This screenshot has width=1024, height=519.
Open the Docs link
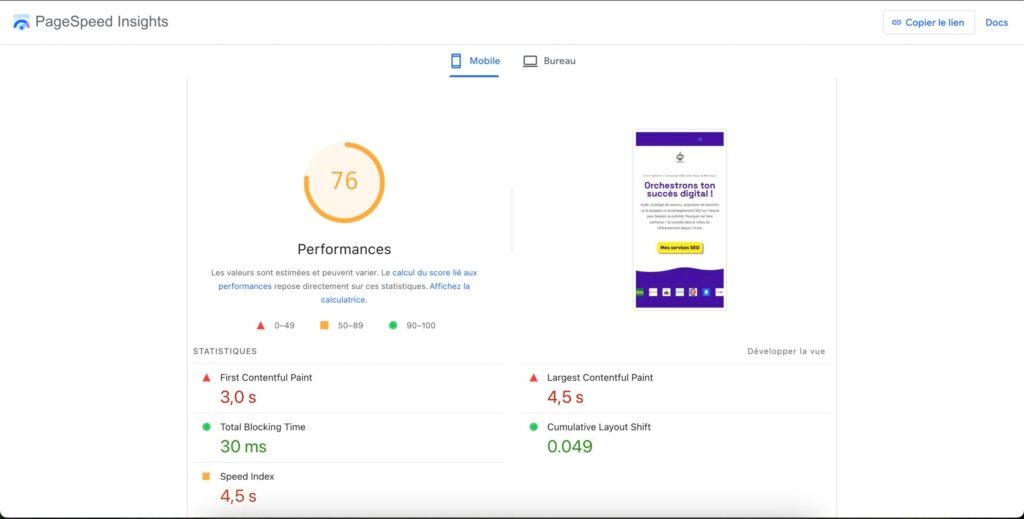click(x=996, y=22)
